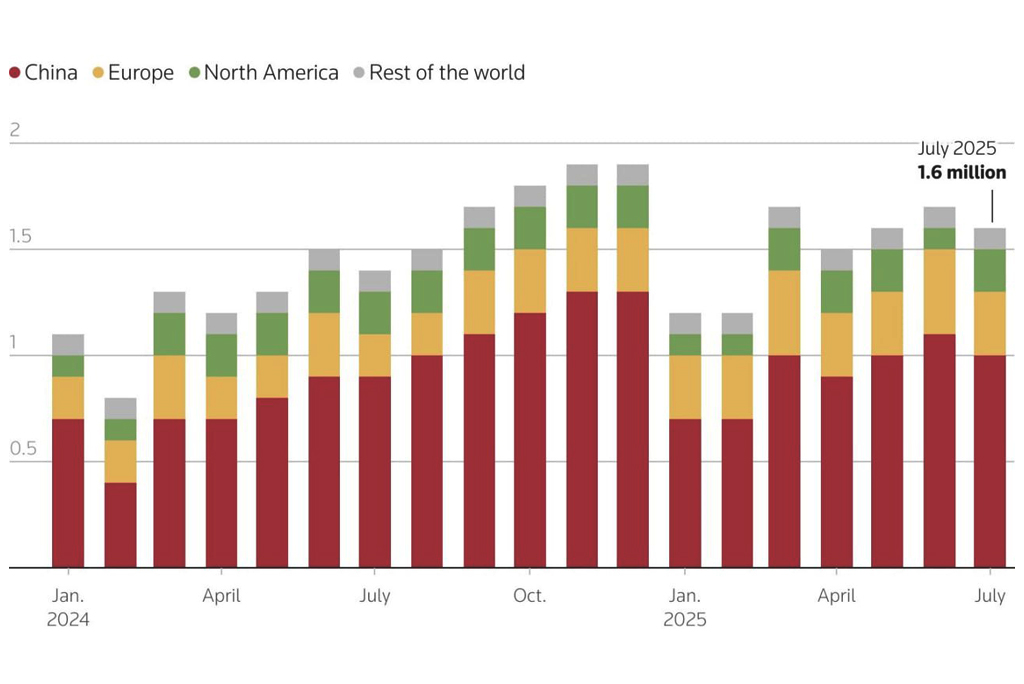Click the '2' y-axis label
This screenshot has width=1024, height=684.
pyautogui.click(x=14, y=130)
